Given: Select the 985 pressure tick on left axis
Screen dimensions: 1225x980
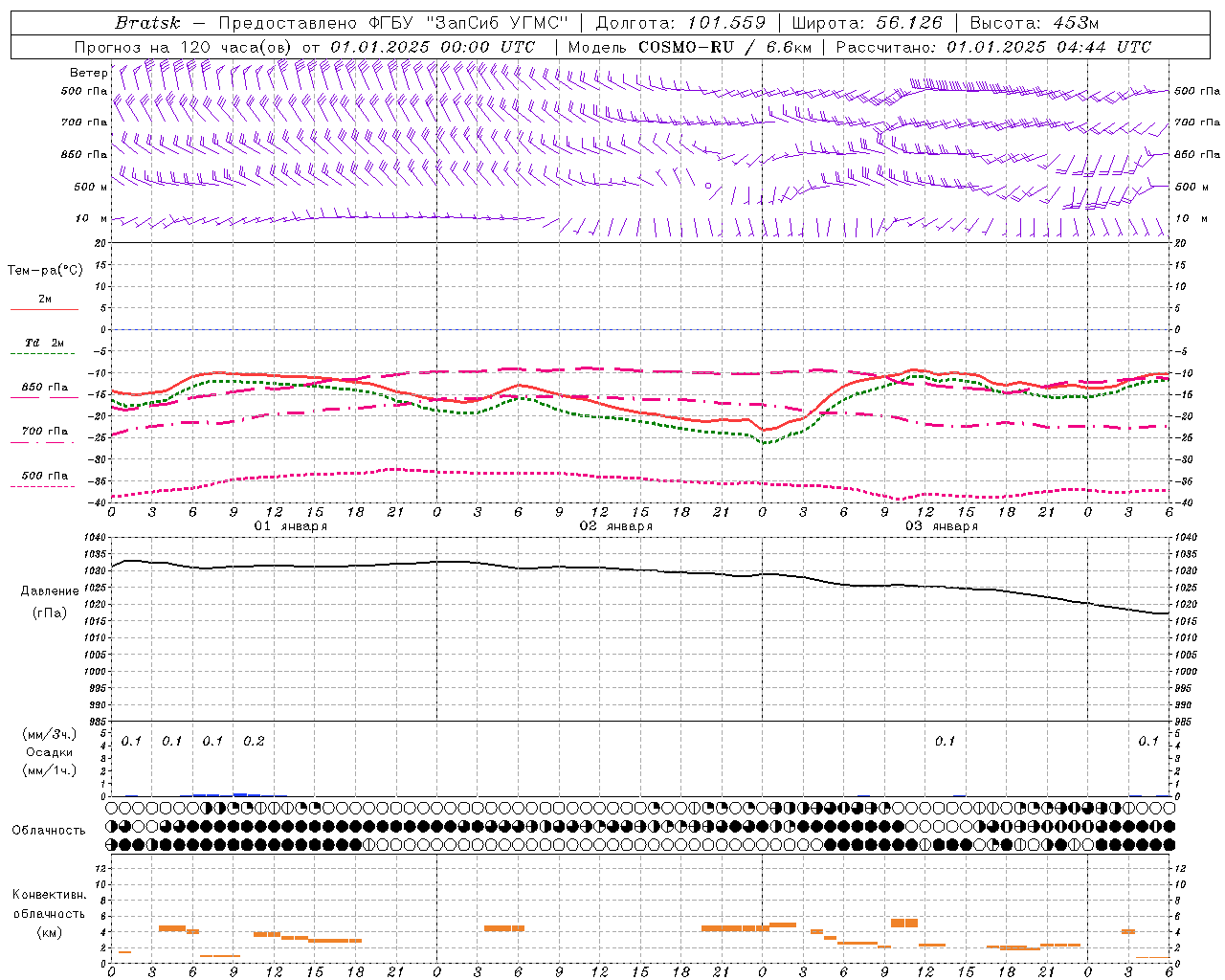Looking at the screenshot, I should 98,722.
